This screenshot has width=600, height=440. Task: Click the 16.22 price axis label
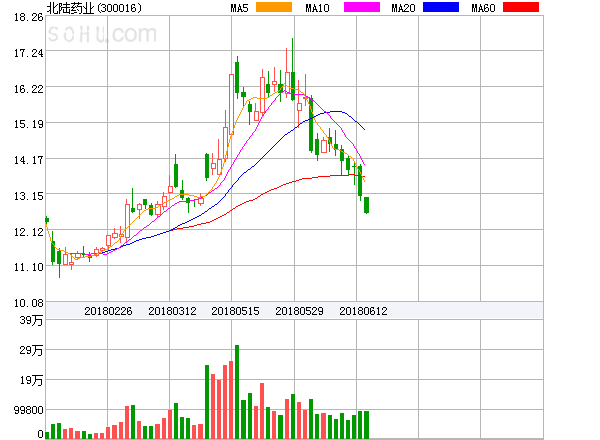pyautogui.click(x=28, y=89)
